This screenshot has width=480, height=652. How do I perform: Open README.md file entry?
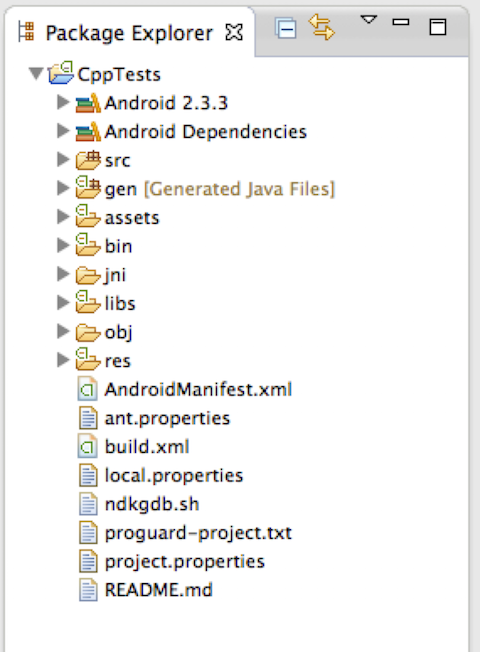coord(158,590)
